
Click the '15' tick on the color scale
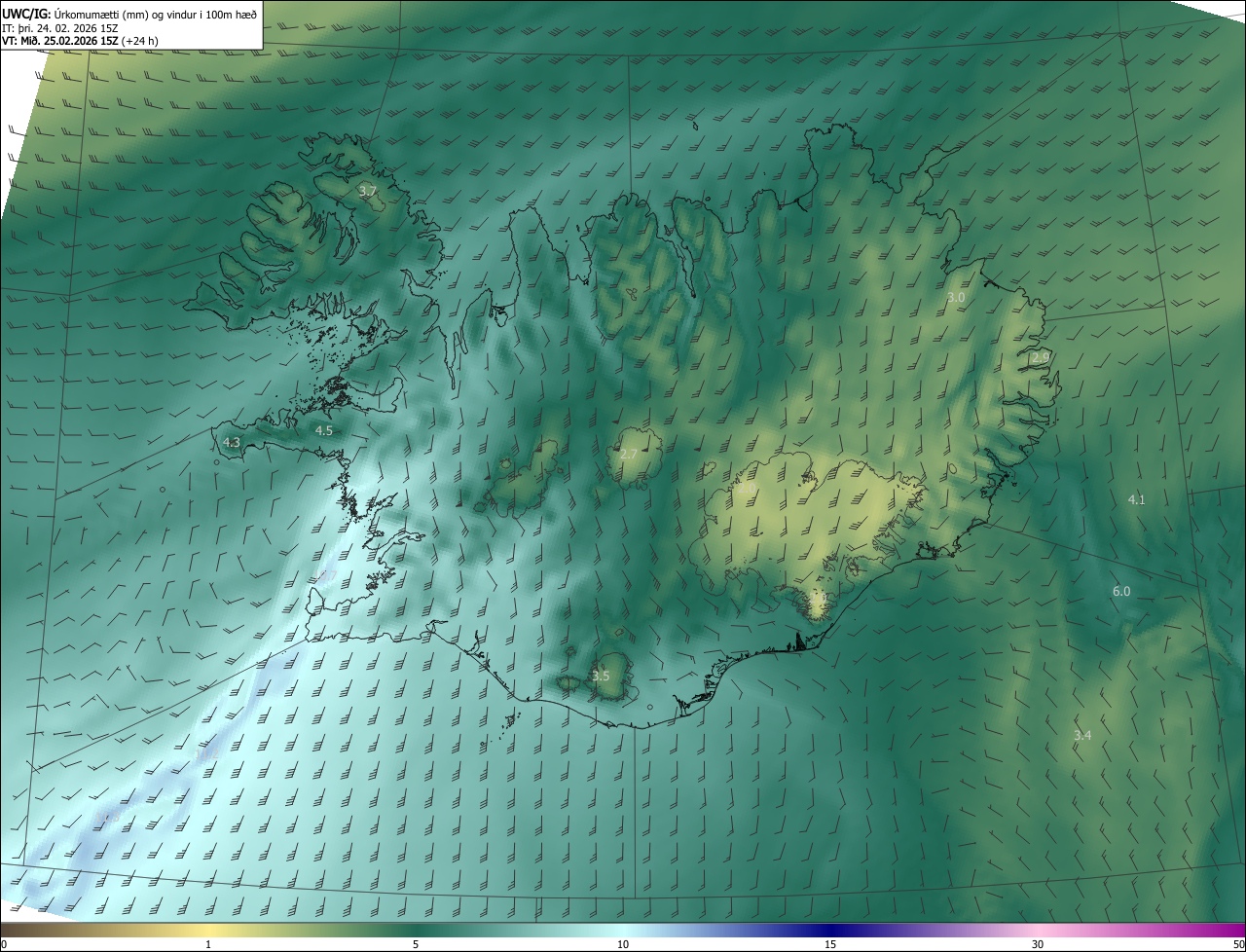point(830,944)
